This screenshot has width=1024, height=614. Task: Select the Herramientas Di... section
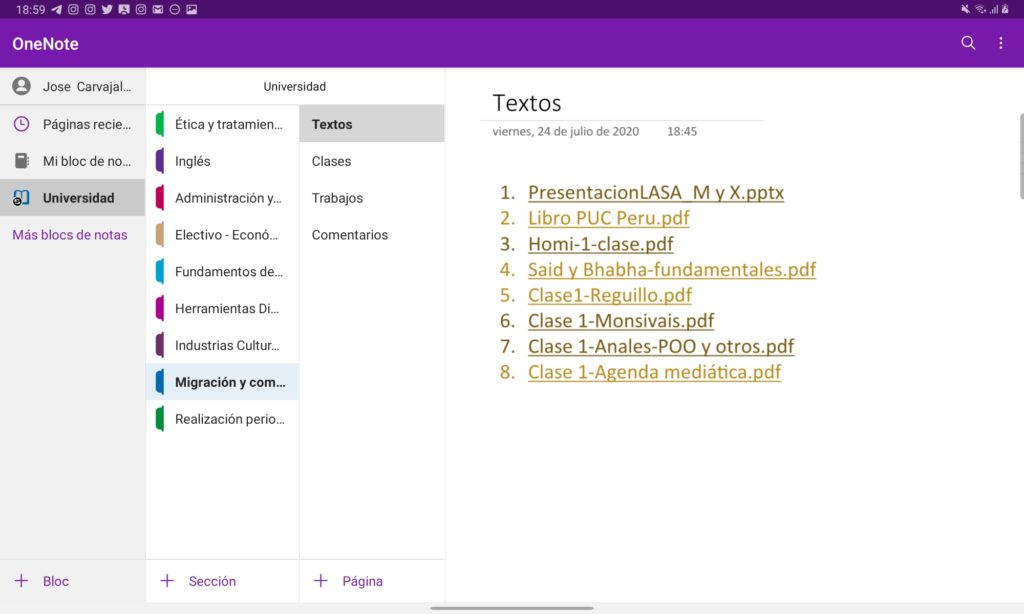coord(223,308)
